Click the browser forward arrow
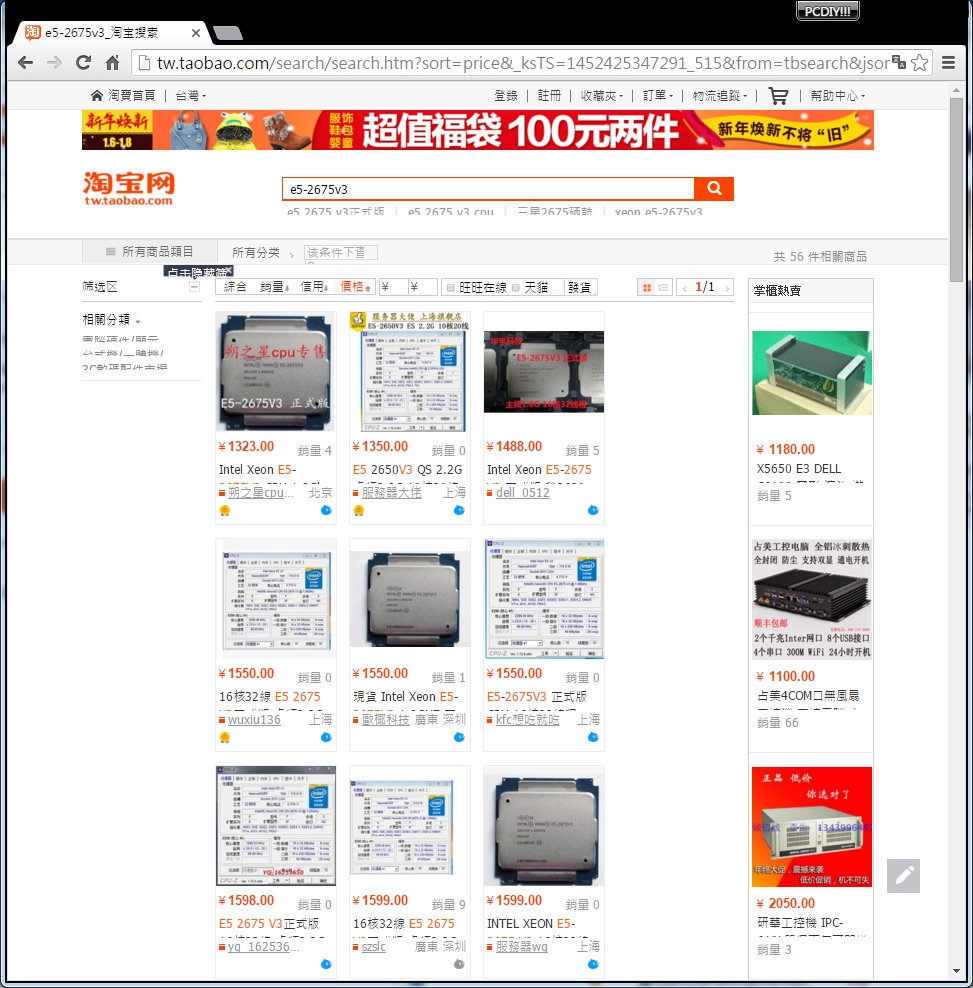The image size is (973, 988). pos(55,62)
